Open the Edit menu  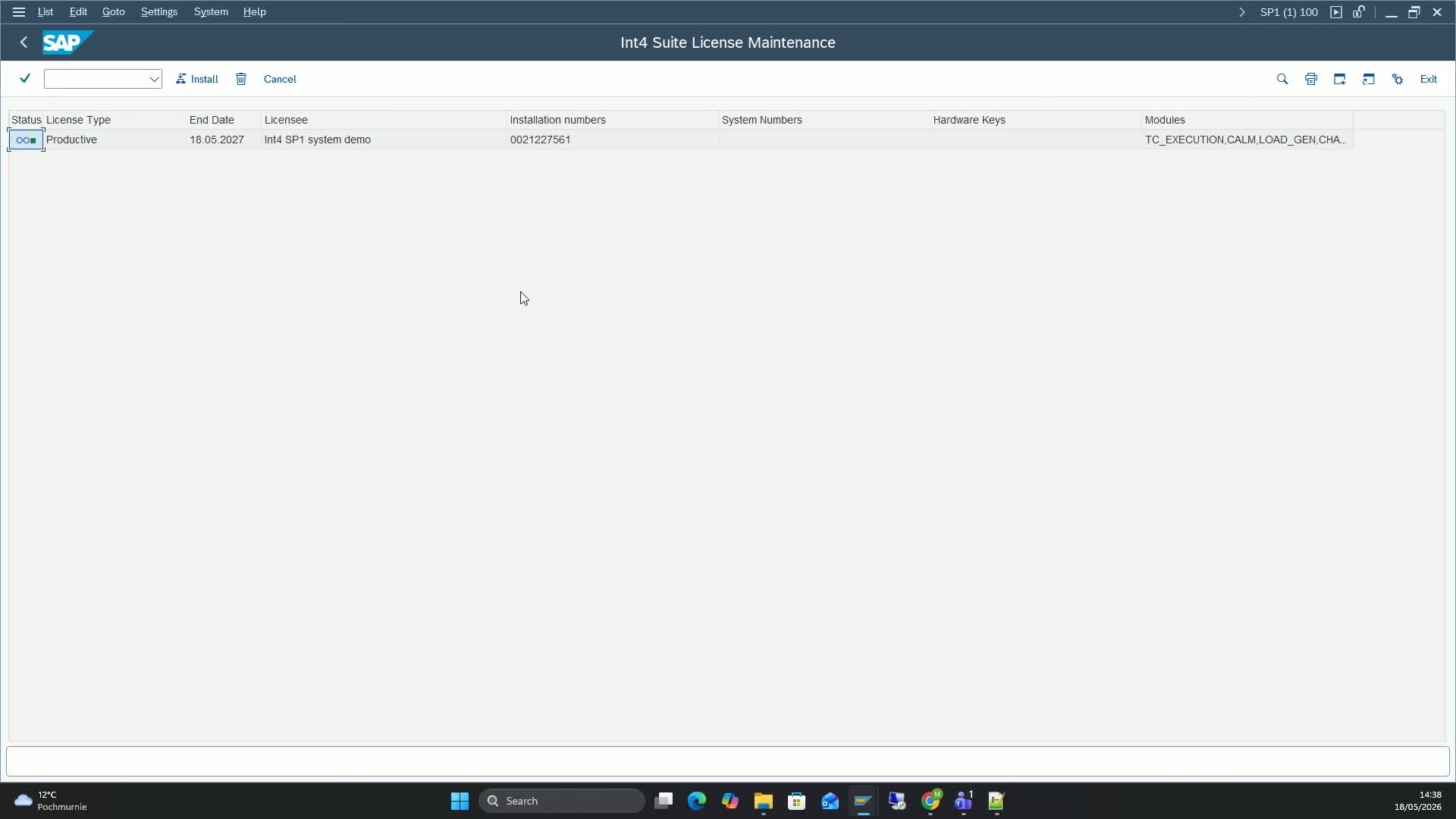click(x=78, y=12)
